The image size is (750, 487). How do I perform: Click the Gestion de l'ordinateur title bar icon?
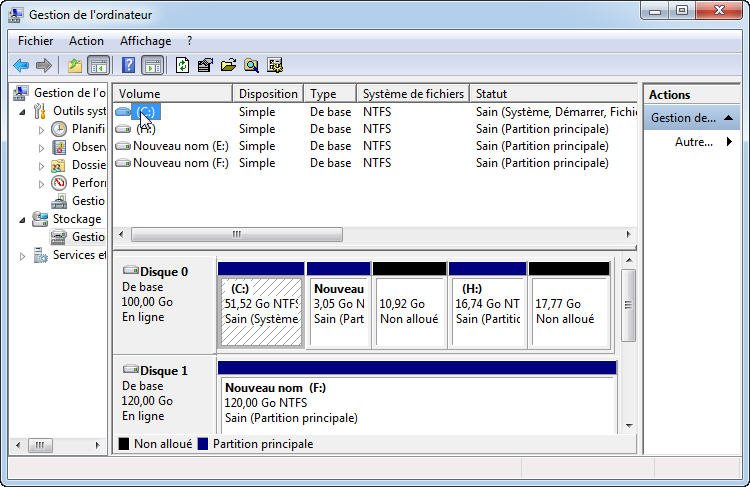pos(15,15)
